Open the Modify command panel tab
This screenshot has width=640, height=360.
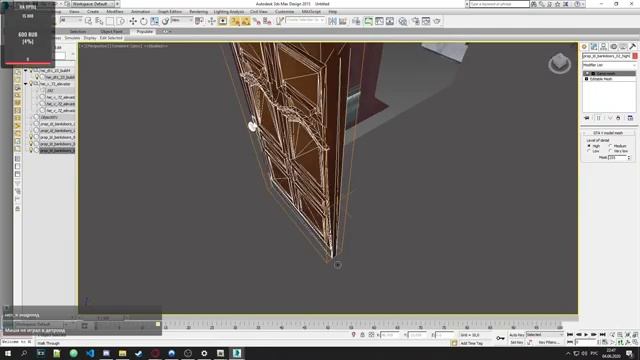(594, 47)
